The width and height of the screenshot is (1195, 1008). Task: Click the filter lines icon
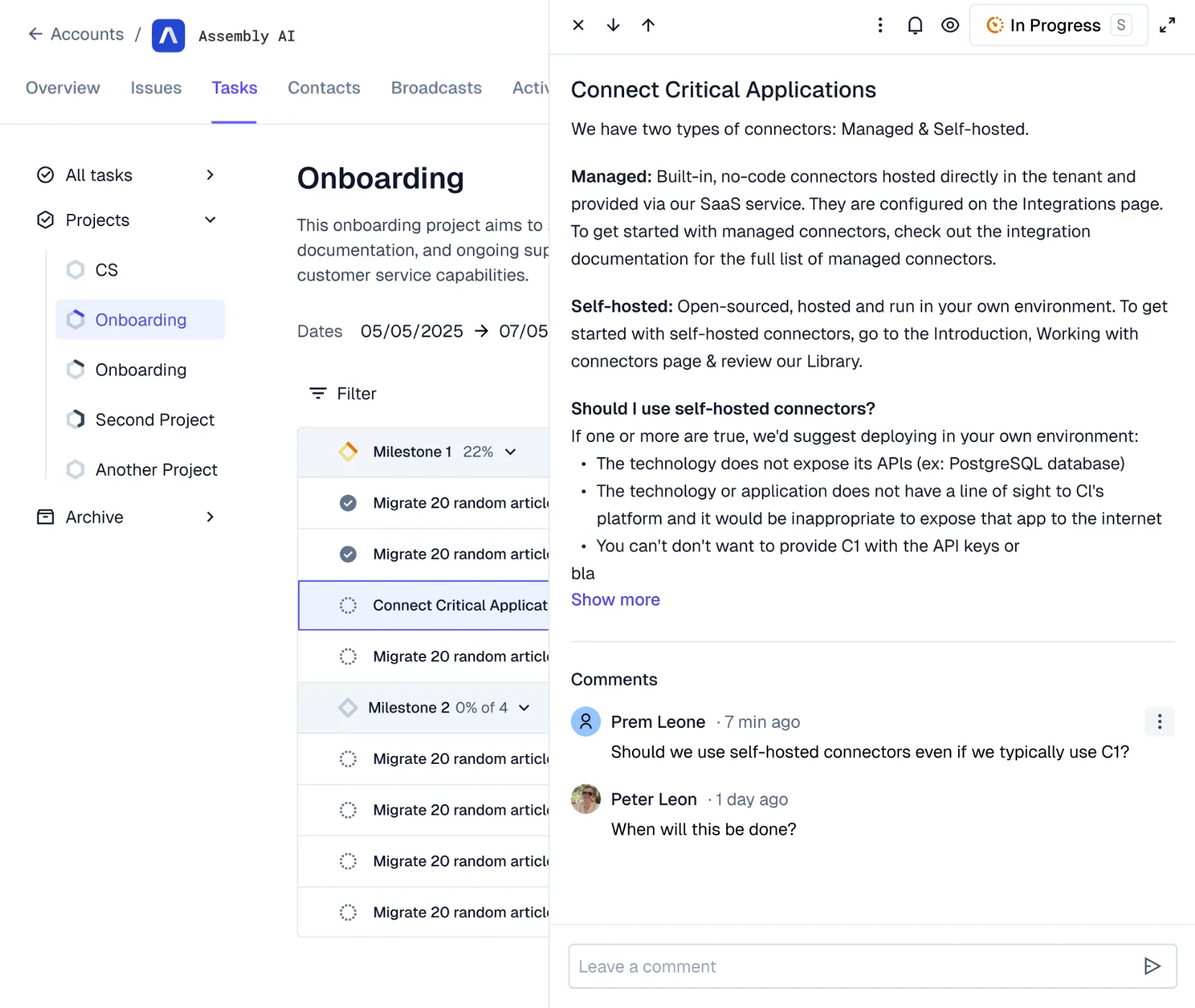(x=317, y=393)
